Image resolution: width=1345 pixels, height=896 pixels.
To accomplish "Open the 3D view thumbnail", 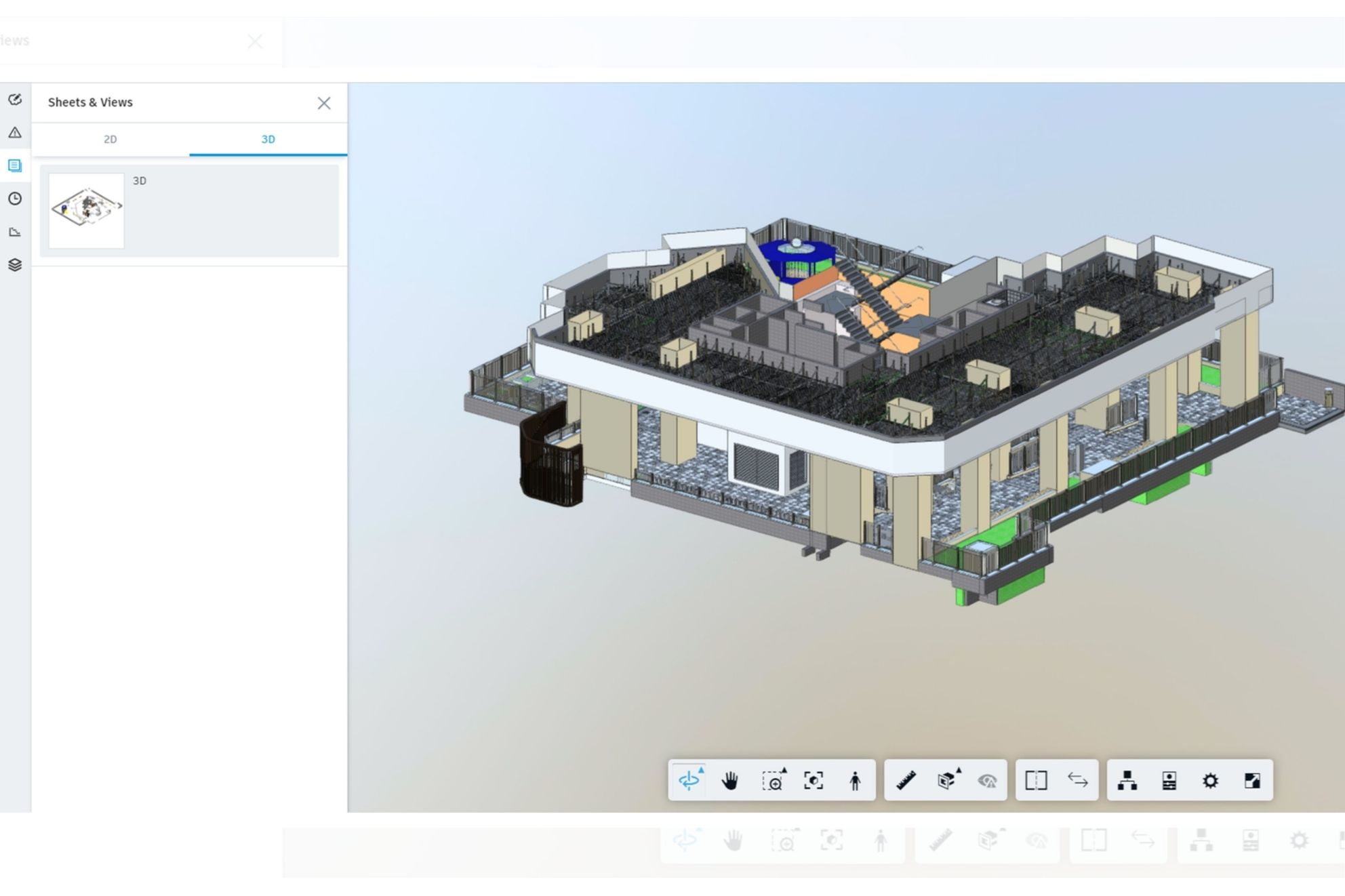I will tap(86, 210).
